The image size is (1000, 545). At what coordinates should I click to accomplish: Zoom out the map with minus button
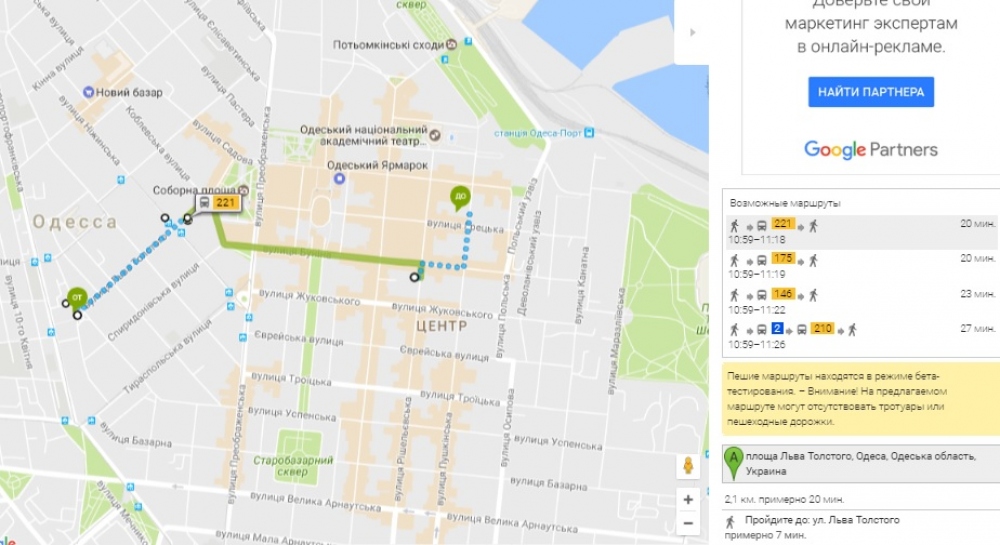[688, 523]
